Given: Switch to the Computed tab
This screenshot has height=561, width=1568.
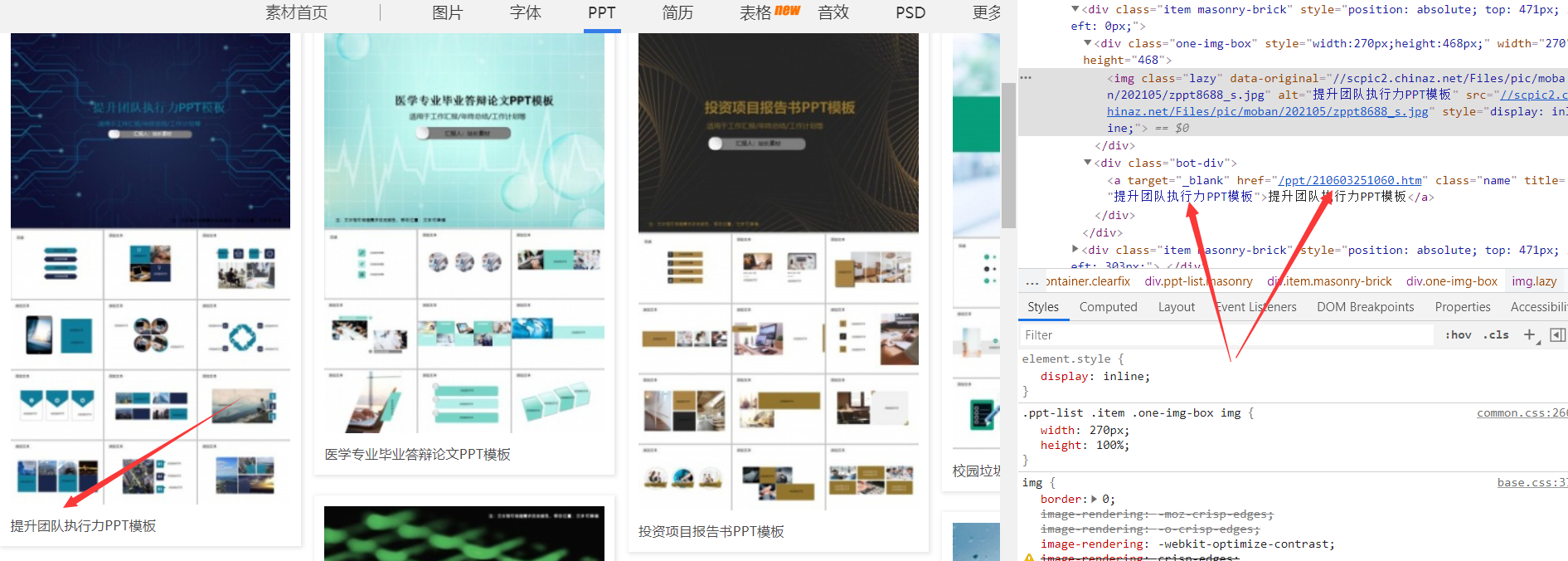Looking at the screenshot, I should point(1108,307).
